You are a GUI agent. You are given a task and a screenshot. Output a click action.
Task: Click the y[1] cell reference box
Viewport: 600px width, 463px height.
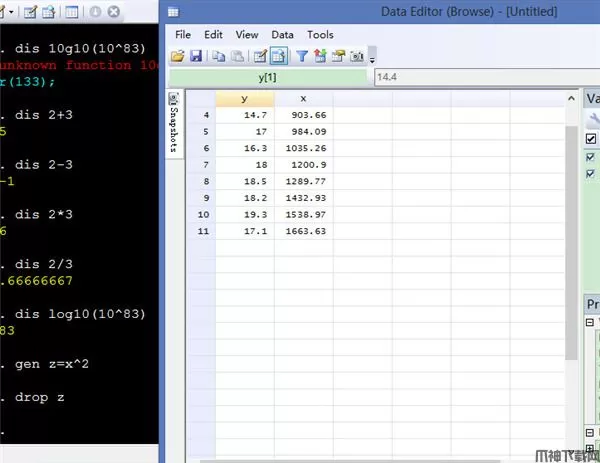pos(268,77)
